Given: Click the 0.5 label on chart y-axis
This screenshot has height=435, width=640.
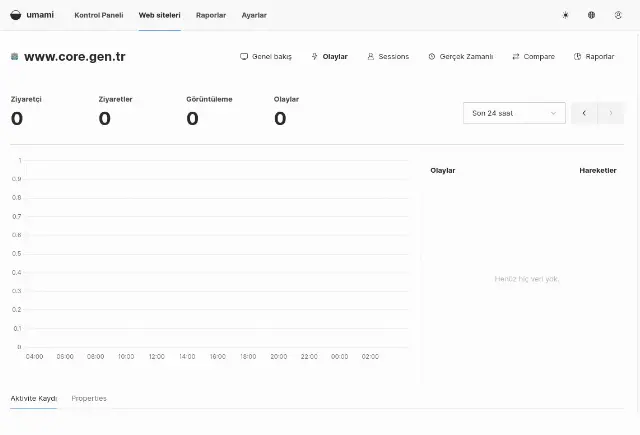Looking at the screenshot, I should coord(17,254).
